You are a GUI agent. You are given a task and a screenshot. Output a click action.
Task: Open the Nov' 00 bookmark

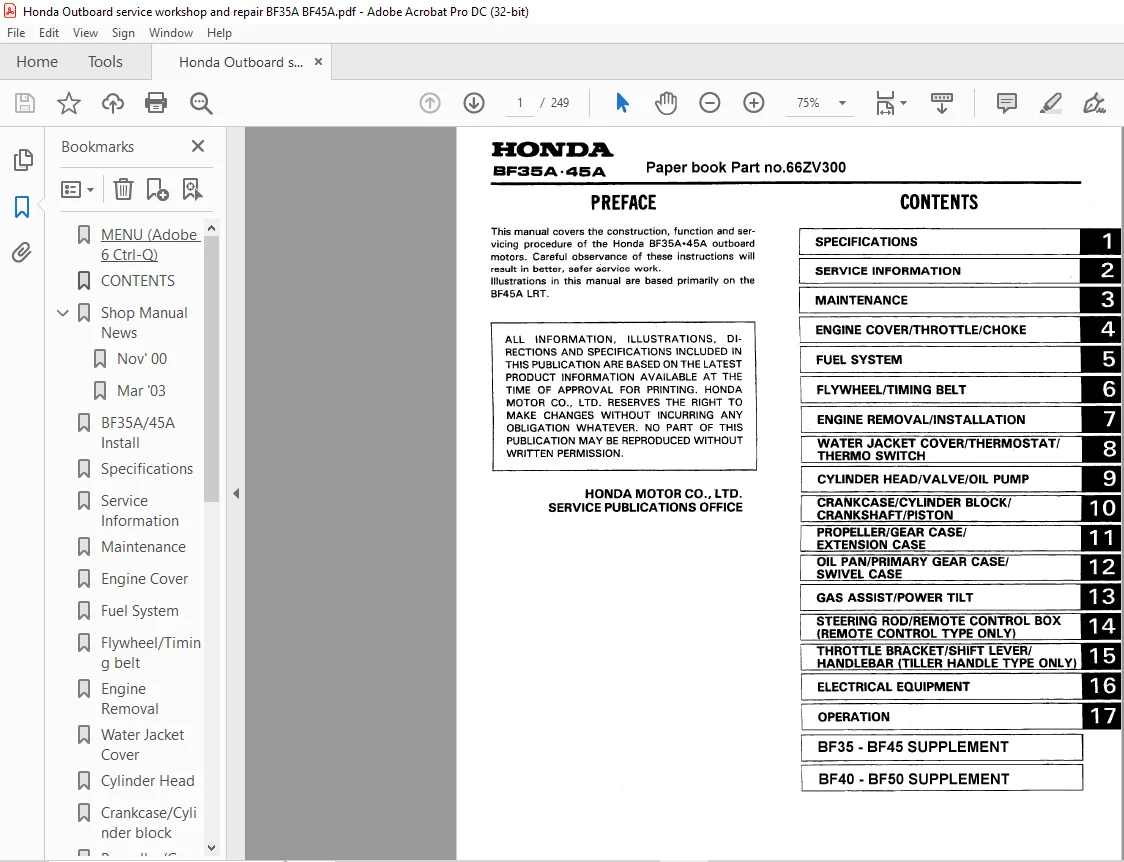142,358
